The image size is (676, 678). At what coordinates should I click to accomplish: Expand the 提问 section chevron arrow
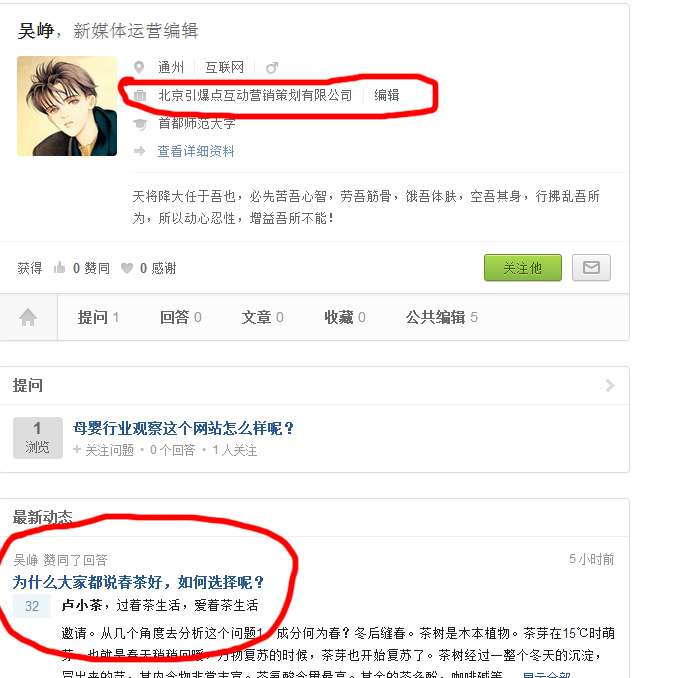[x=610, y=385]
